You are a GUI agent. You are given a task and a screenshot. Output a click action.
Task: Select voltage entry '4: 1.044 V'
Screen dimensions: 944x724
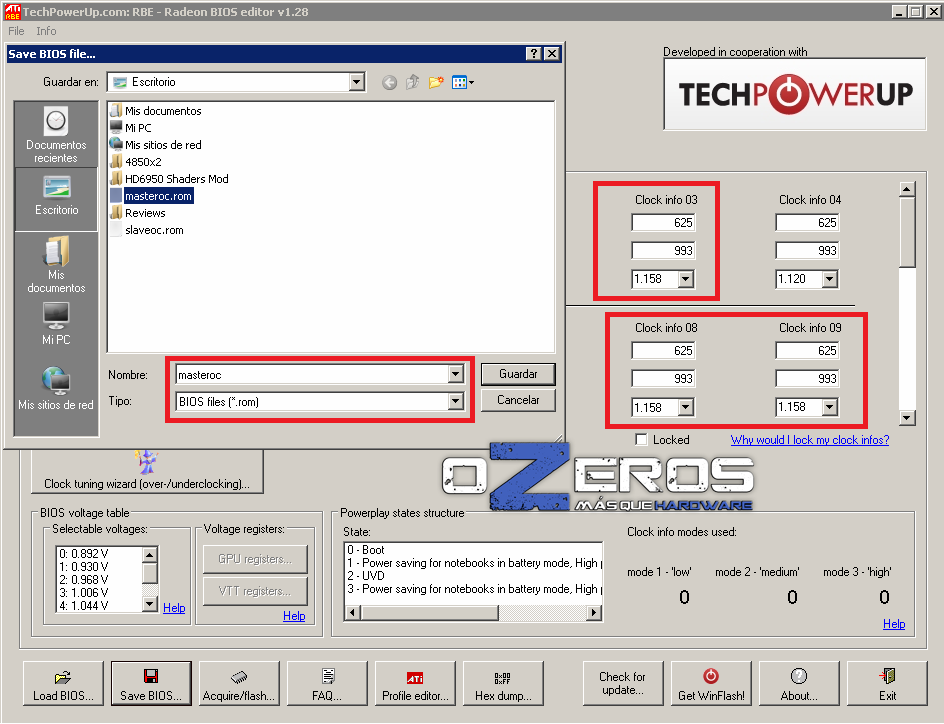[84, 606]
